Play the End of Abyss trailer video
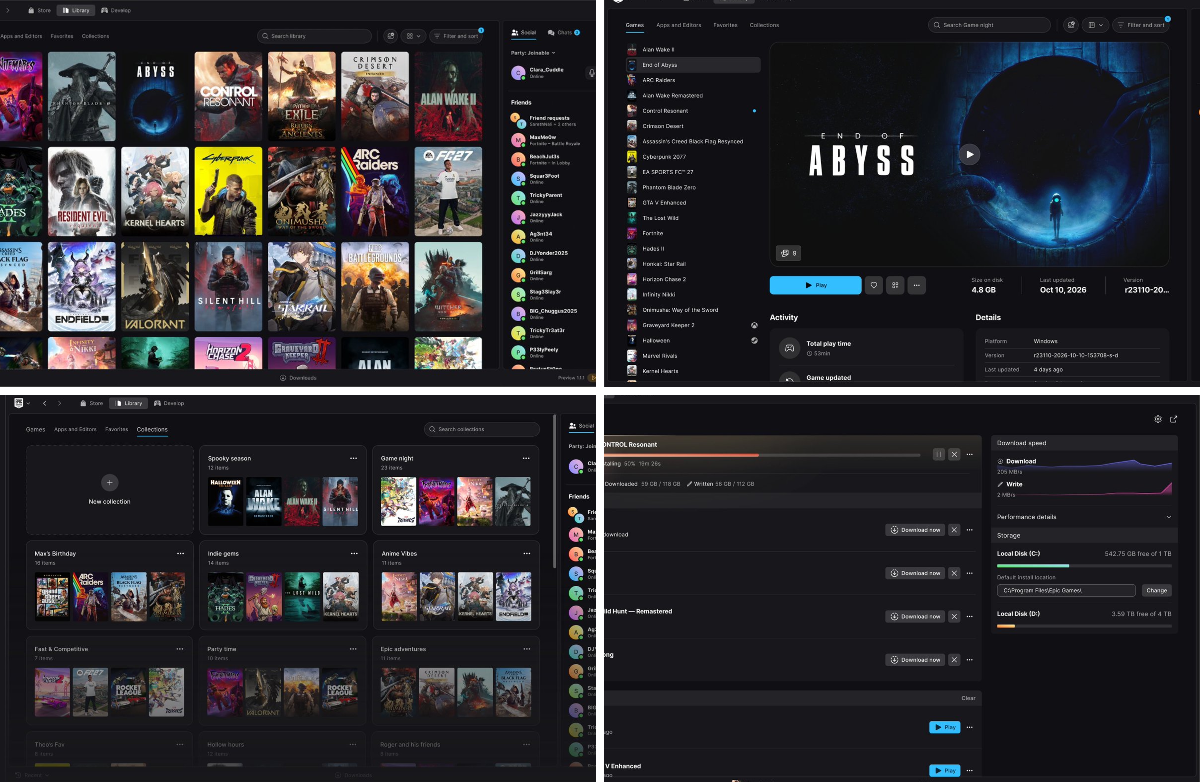Image resolution: width=1200 pixels, height=783 pixels. click(969, 153)
